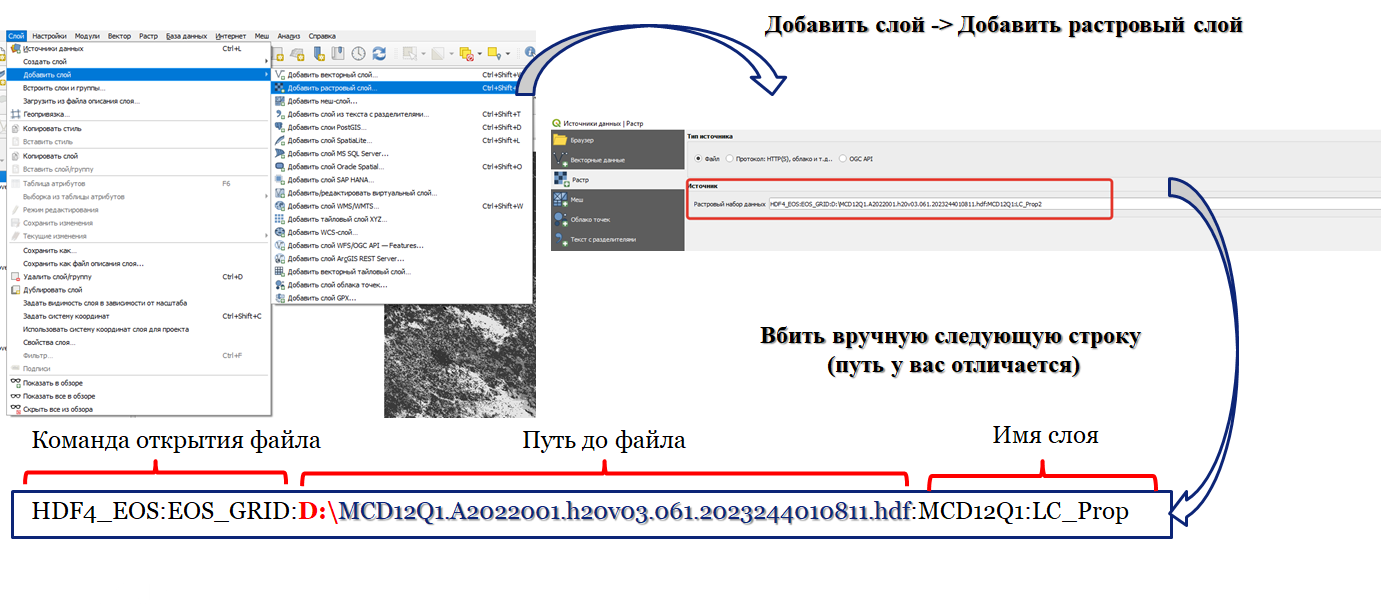The image size is (1381, 604).
Task: Open the Модули menu
Action: 87,36
